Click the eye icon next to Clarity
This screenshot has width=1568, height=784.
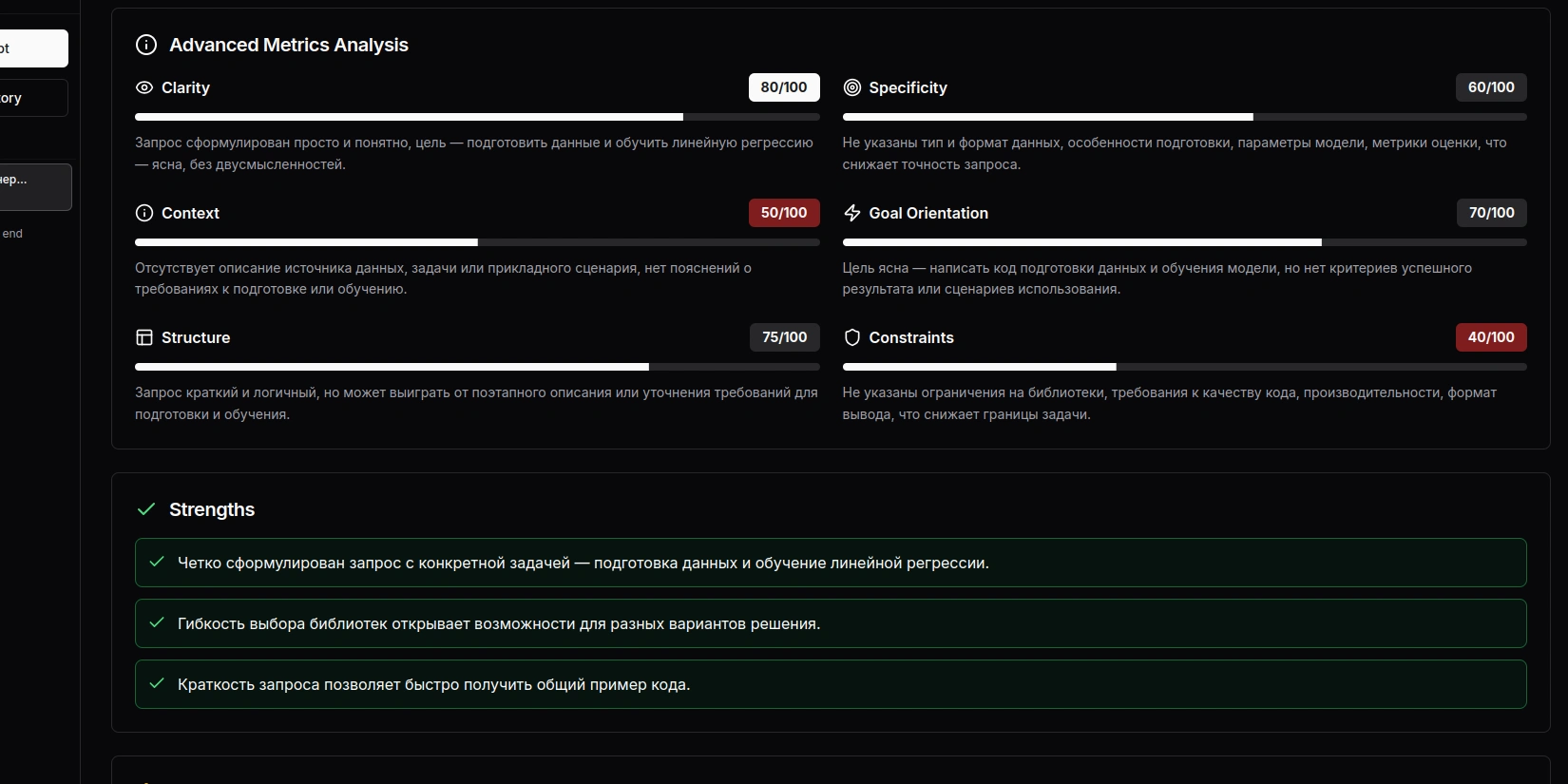click(x=144, y=87)
